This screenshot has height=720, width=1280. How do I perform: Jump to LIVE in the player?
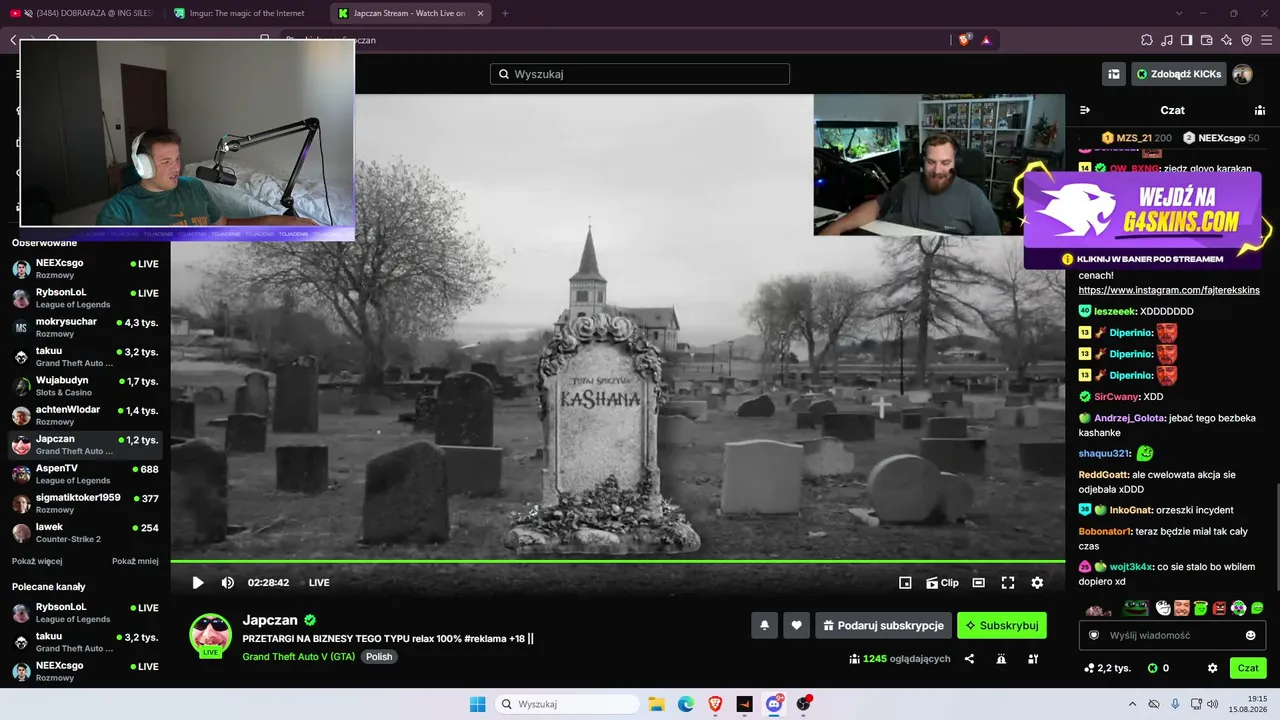coord(319,583)
